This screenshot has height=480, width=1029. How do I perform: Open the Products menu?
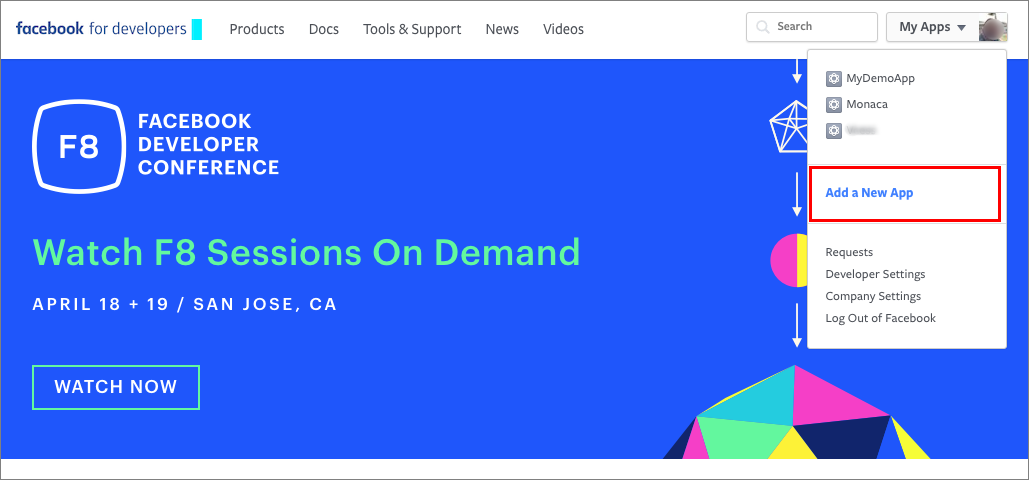pyautogui.click(x=257, y=29)
